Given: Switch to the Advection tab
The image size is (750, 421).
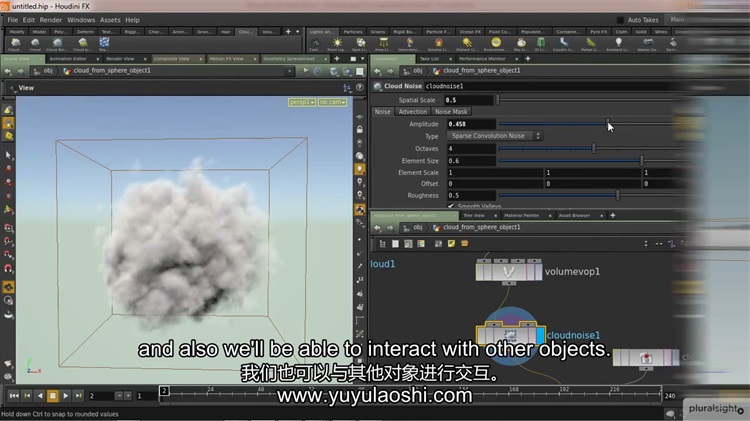Looking at the screenshot, I should click(x=412, y=111).
